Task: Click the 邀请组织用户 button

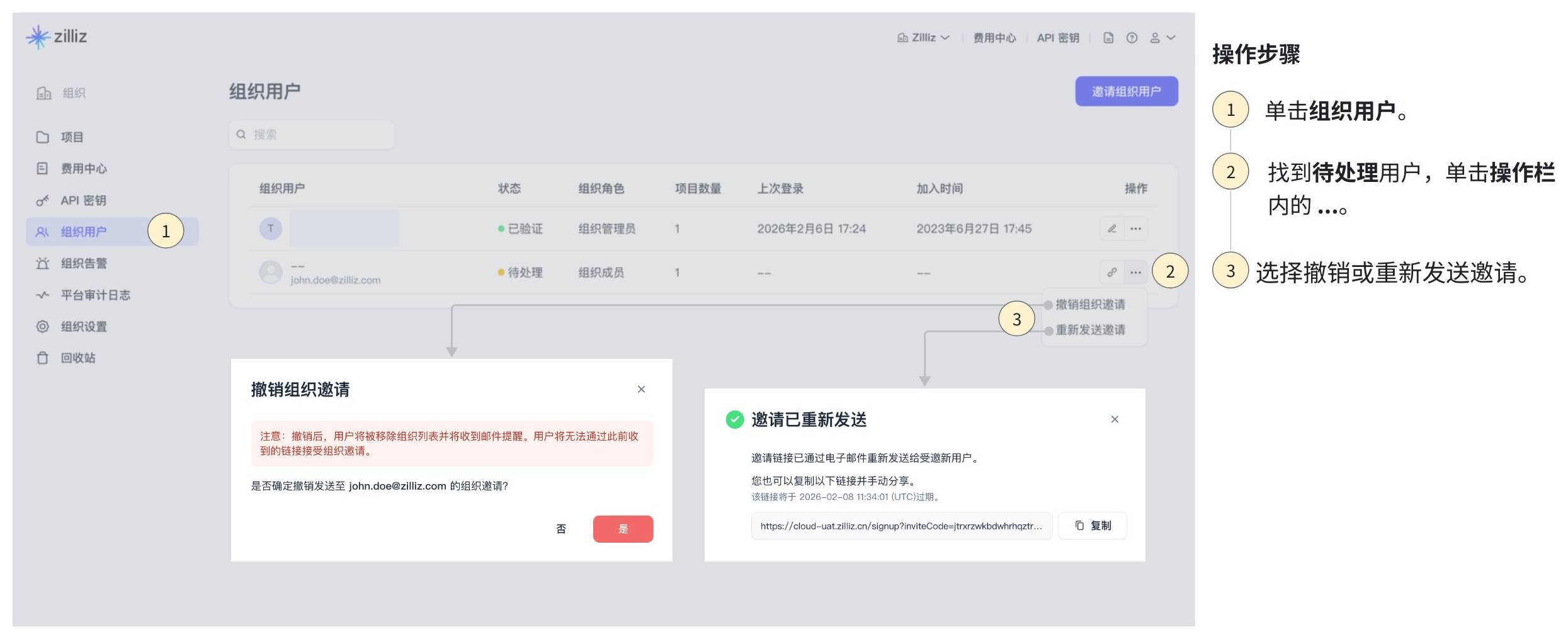Action: (1126, 91)
